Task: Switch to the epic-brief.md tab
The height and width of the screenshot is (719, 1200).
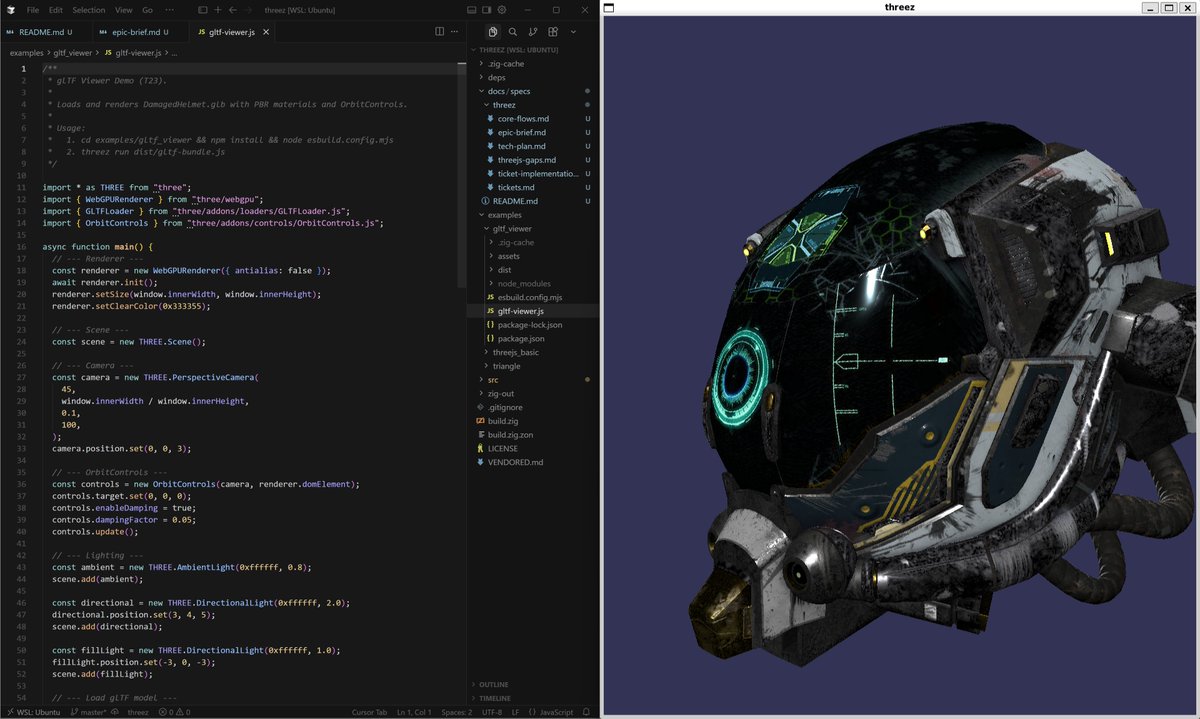Action: [x=139, y=32]
